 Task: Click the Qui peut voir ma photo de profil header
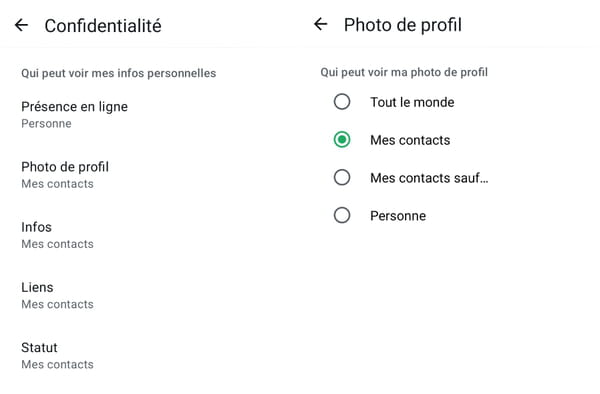pyautogui.click(x=404, y=72)
